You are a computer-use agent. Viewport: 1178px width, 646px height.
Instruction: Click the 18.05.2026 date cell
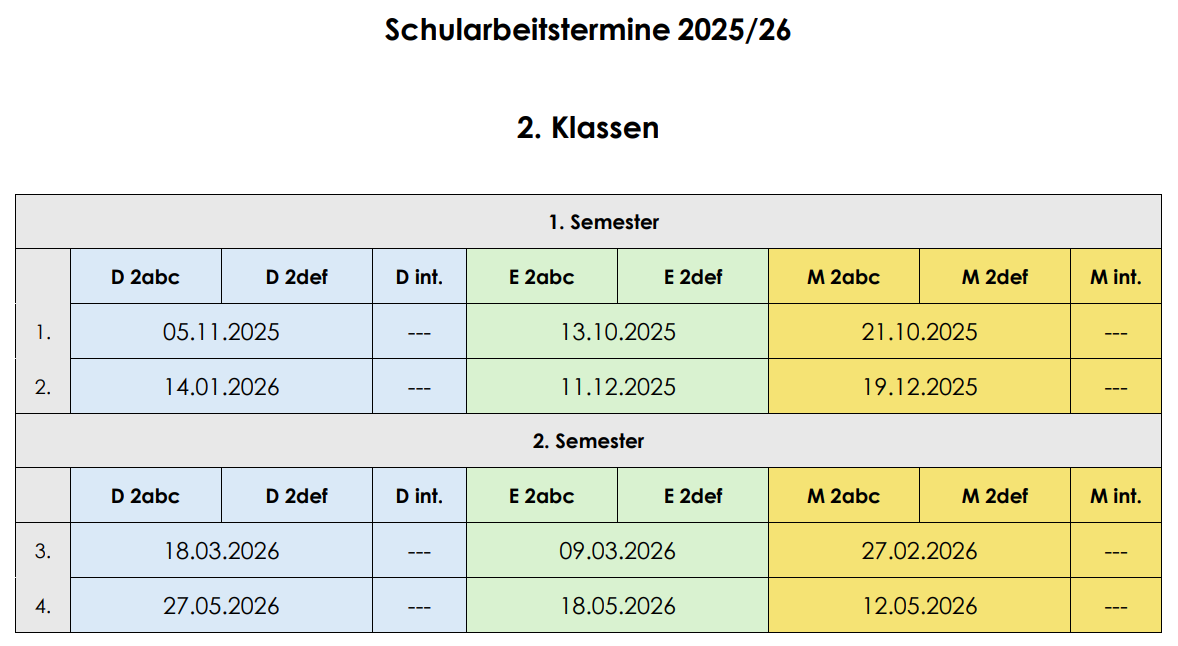617,606
